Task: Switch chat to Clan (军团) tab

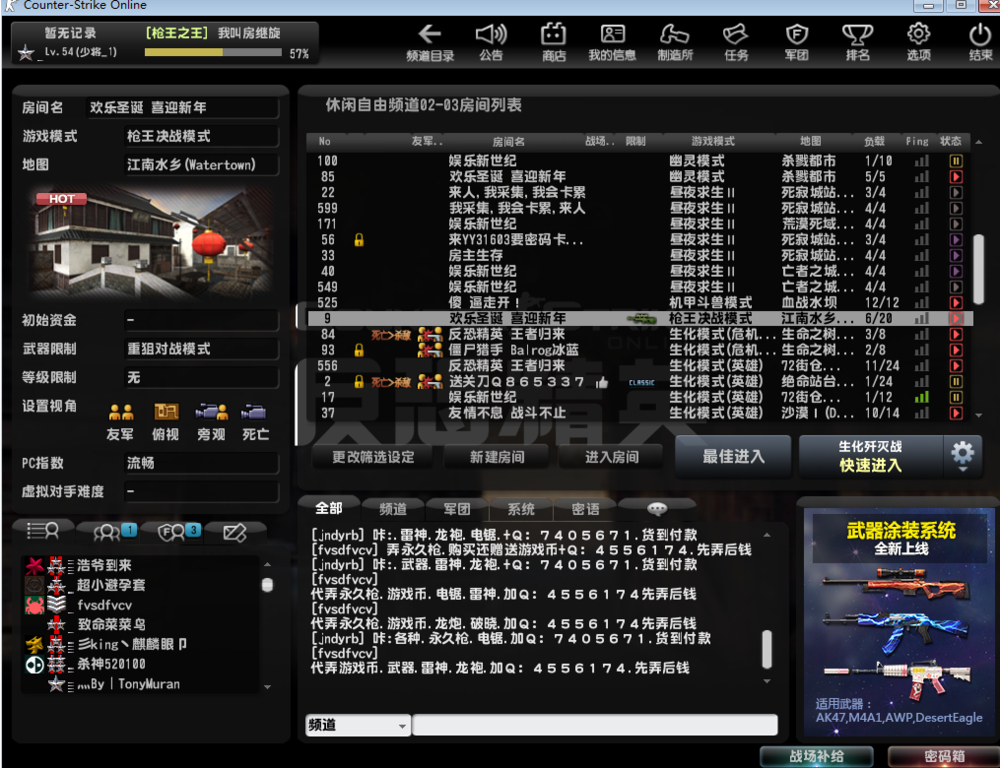Action: click(x=457, y=509)
